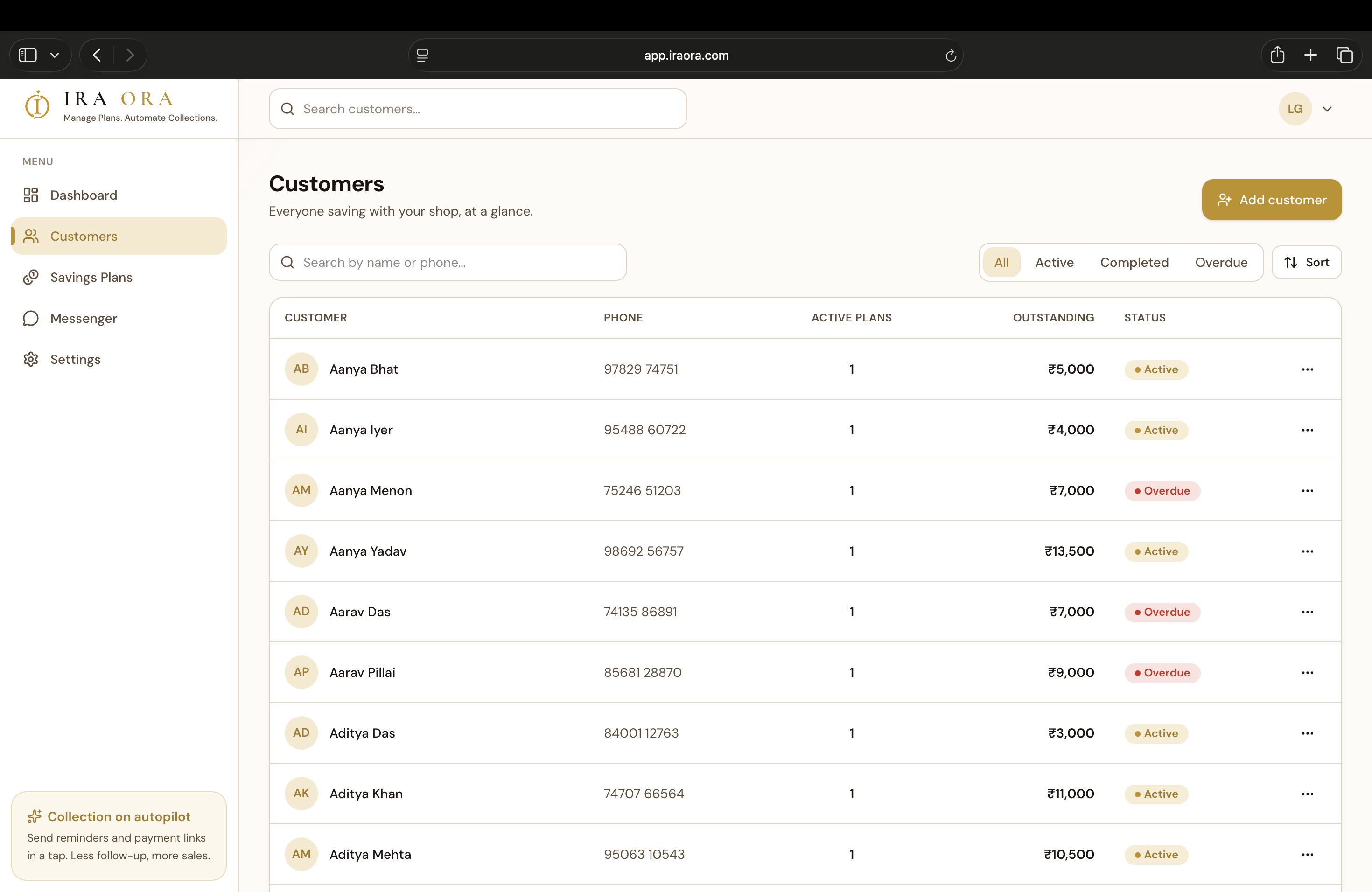This screenshot has width=1372, height=892.
Task: Click the OUTSTANDING column header
Action: (x=1053, y=318)
